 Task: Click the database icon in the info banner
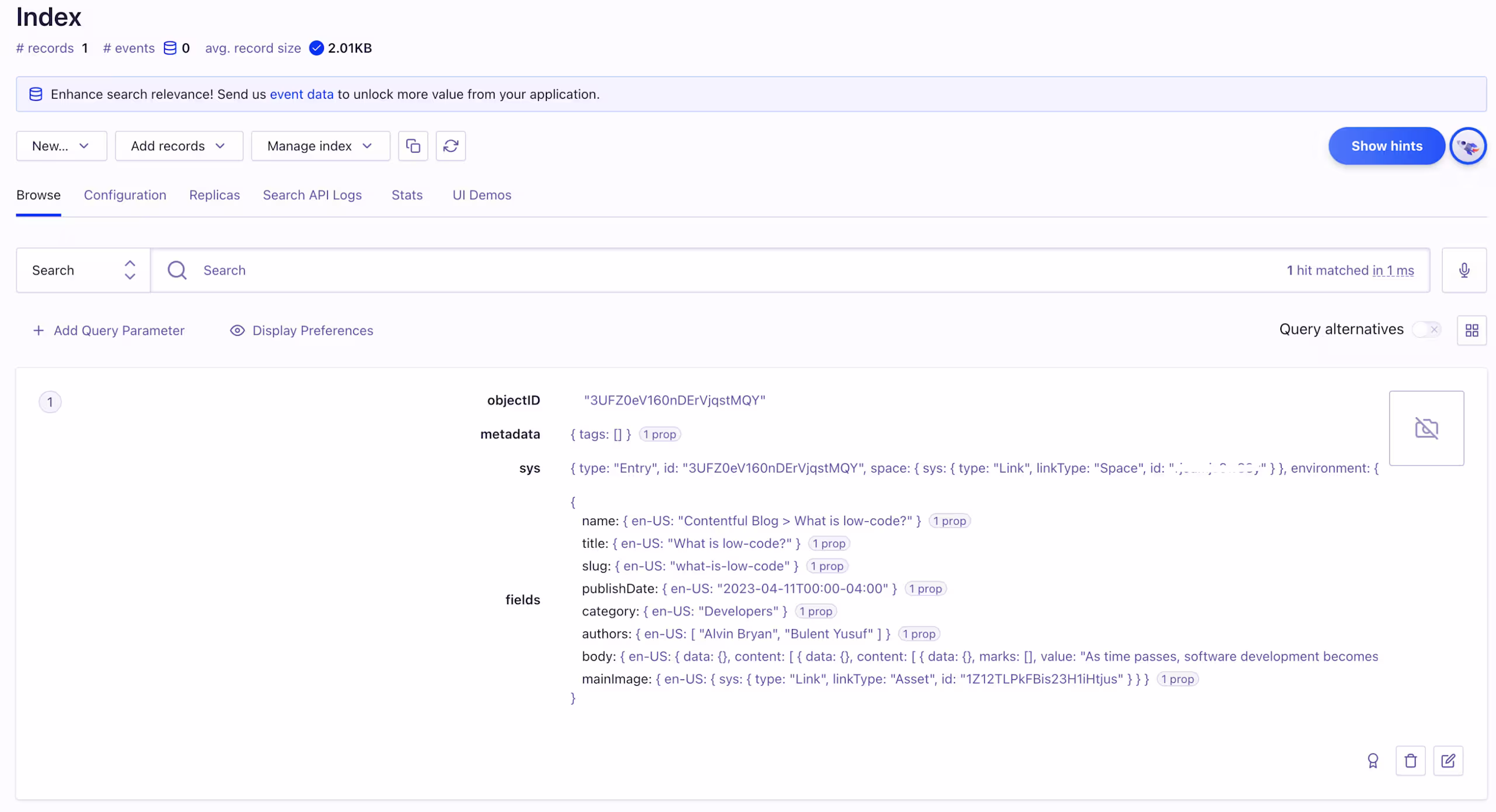(x=36, y=94)
